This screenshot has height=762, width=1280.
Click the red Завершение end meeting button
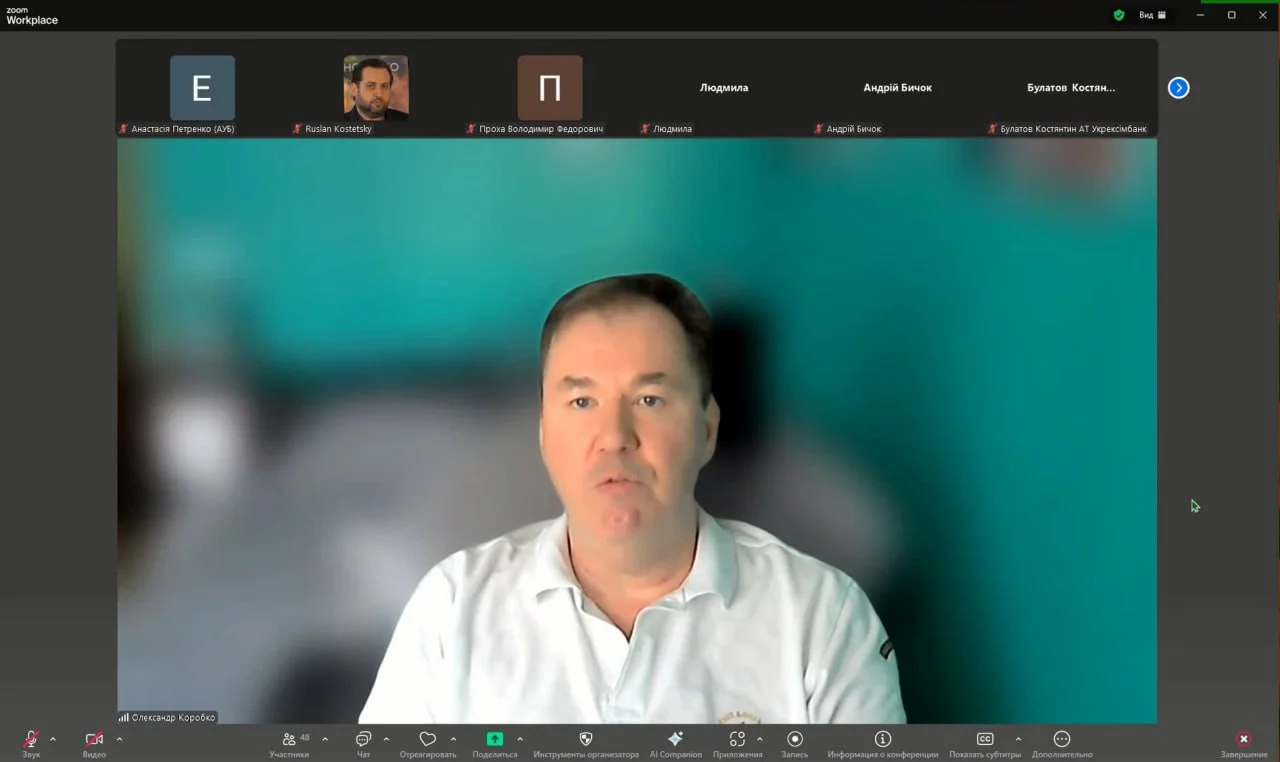point(1244,740)
